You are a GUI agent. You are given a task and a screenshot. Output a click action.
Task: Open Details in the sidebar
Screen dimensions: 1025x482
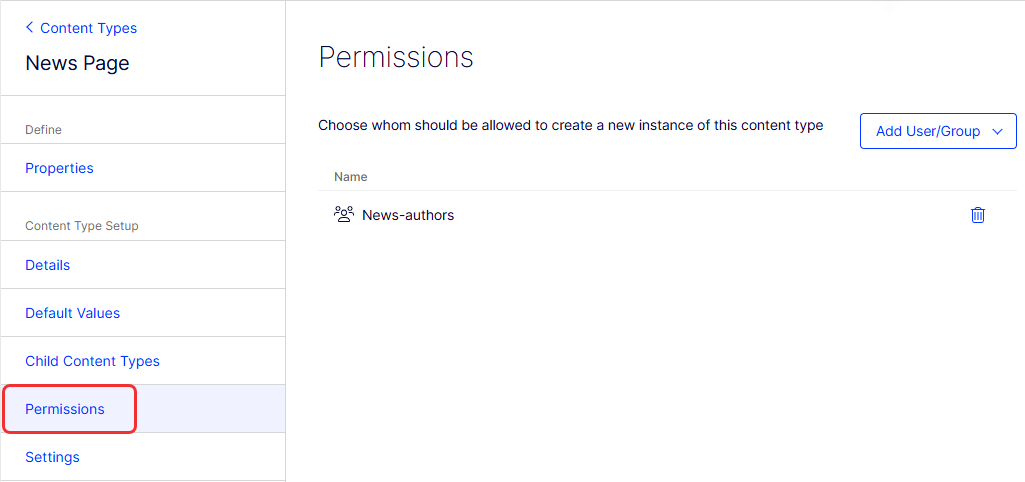47,265
